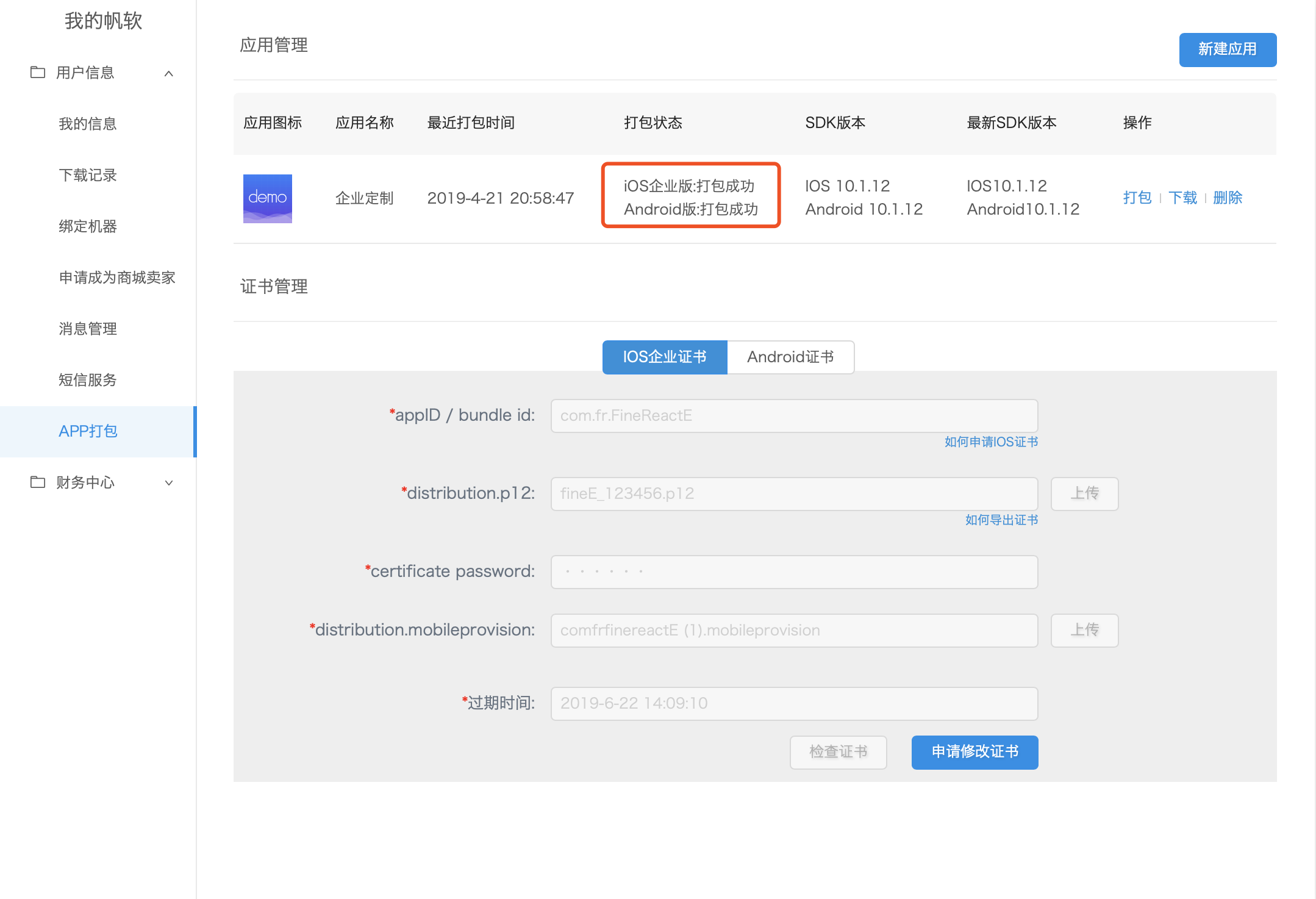This screenshot has height=899, width=1316.
Task: Open the 如何导出证书 help link
Action: tap(1001, 520)
